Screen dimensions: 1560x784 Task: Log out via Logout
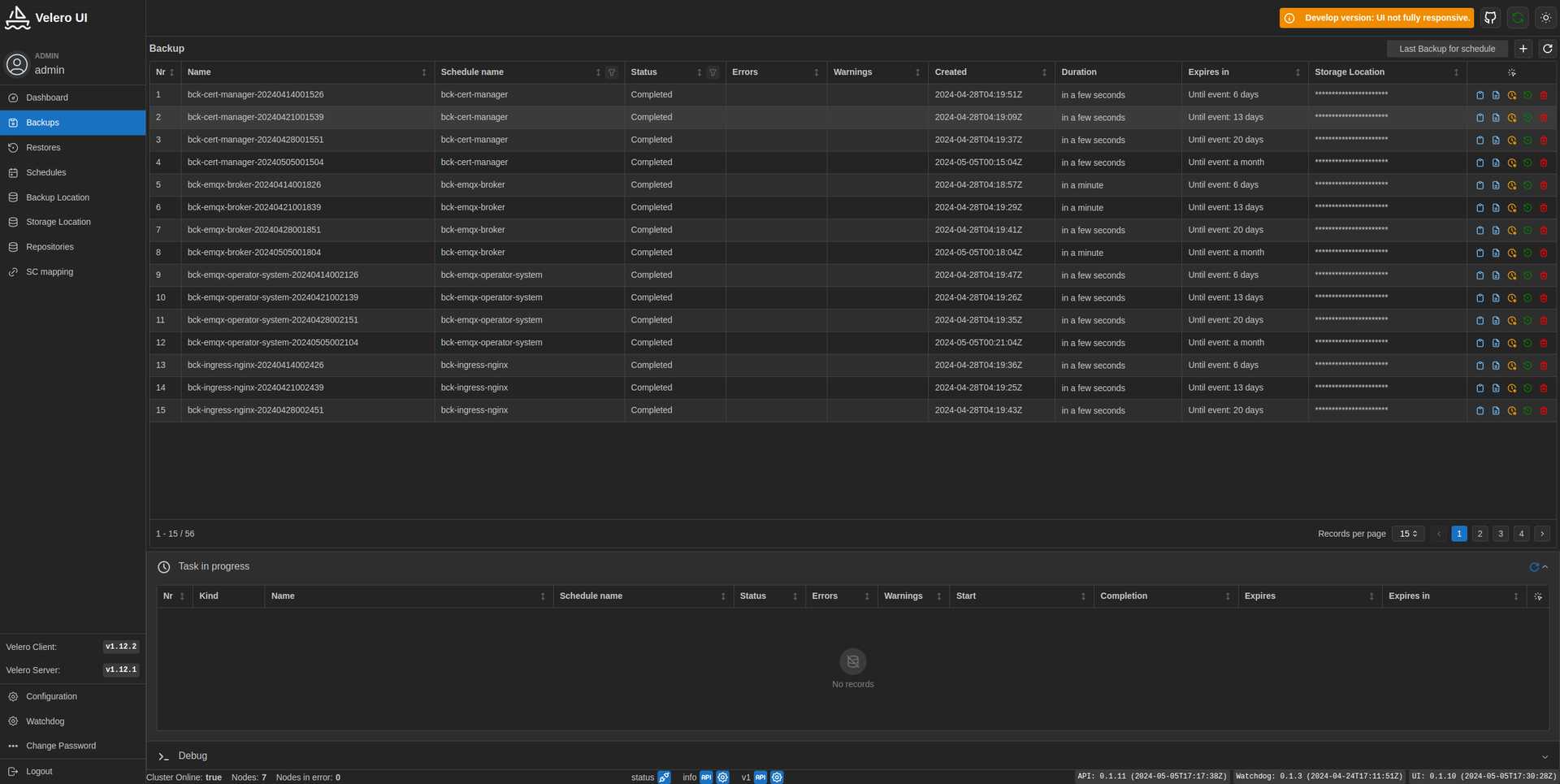[72, 772]
